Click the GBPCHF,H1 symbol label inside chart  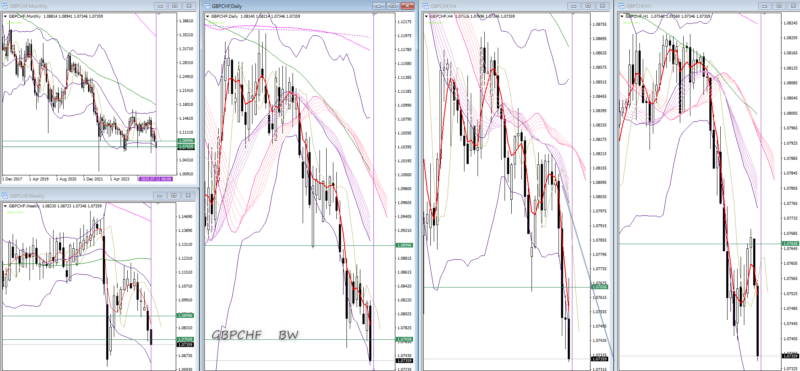click(637, 16)
